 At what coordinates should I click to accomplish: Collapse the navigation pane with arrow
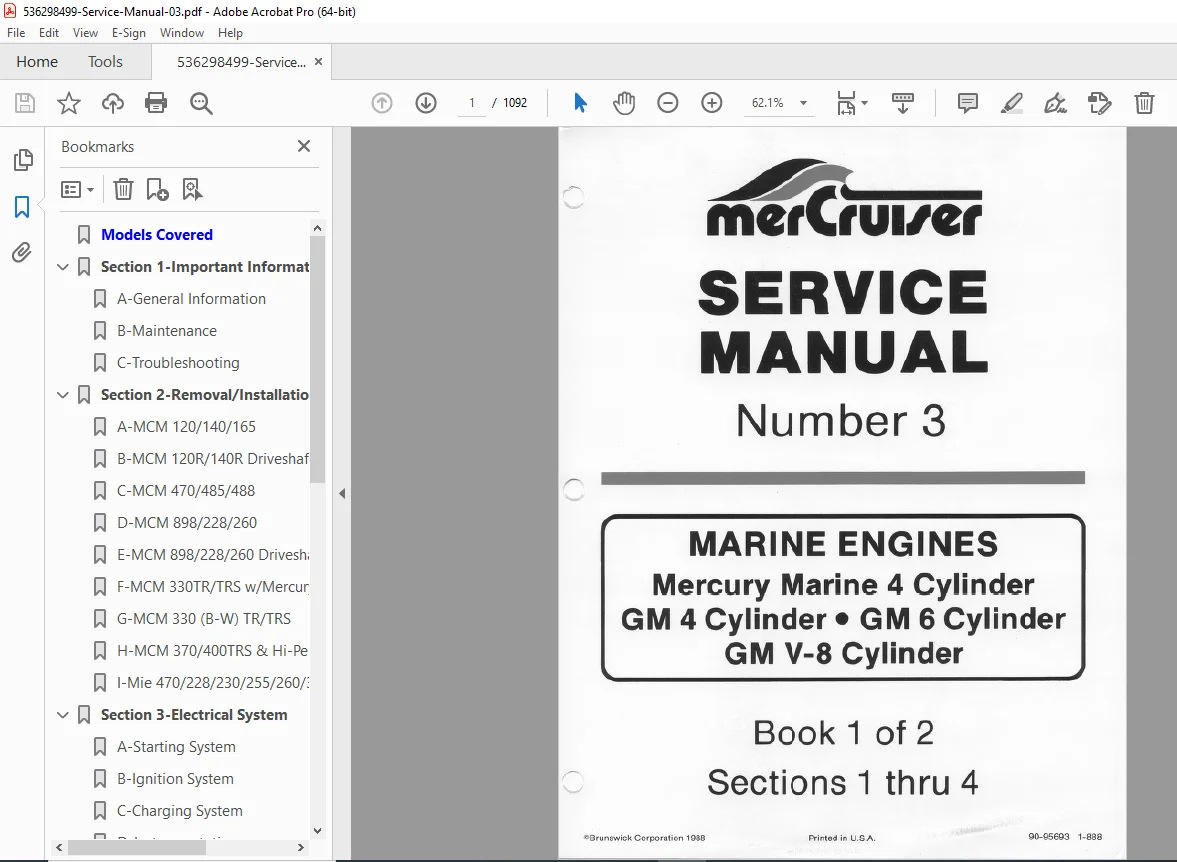click(342, 493)
